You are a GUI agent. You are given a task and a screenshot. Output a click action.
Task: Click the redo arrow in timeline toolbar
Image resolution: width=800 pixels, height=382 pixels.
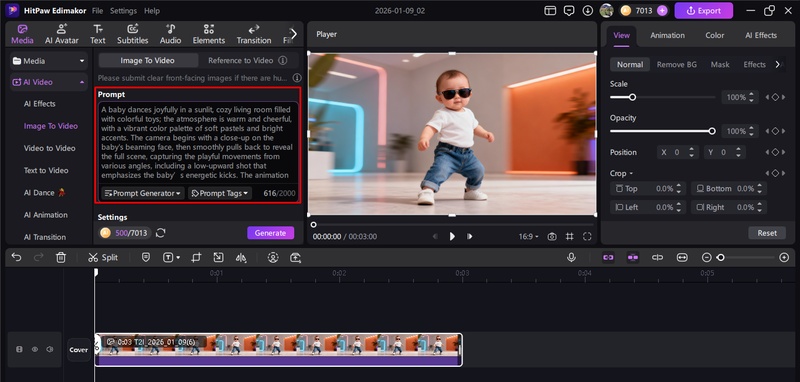pos(39,258)
